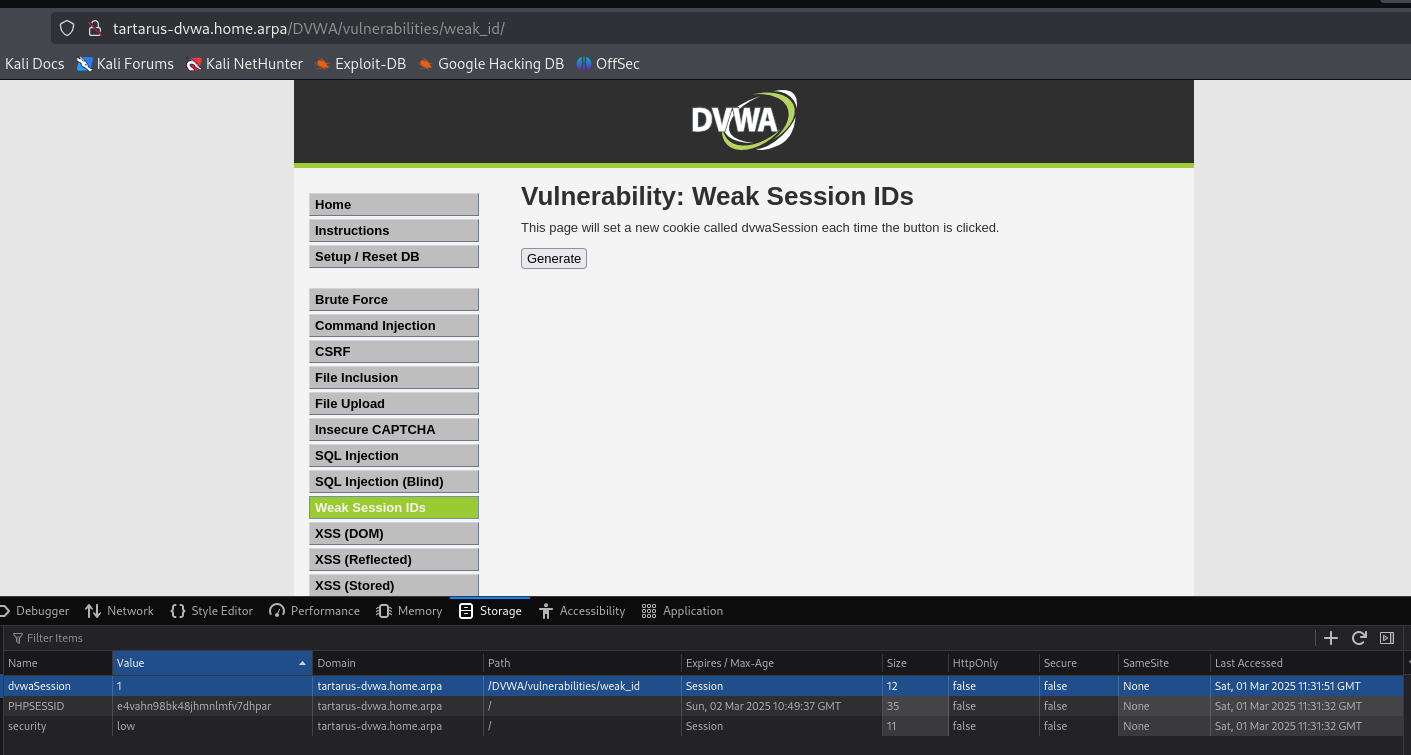Click the refresh icon in the Storage toolbar
1411x755 pixels.
pyautogui.click(x=1359, y=638)
